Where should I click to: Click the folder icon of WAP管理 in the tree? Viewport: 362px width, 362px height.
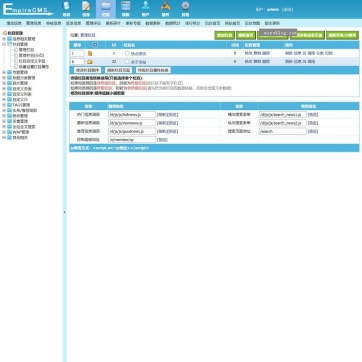click(9, 132)
